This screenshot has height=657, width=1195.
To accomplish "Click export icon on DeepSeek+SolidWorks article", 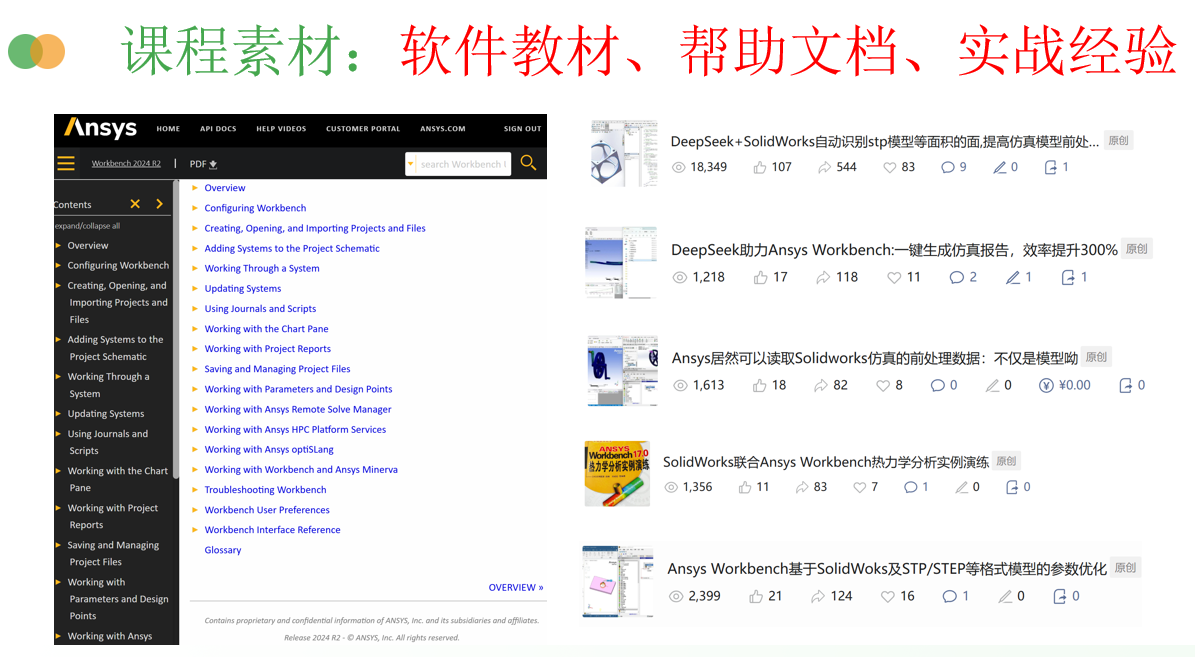I will (1050, 167).
